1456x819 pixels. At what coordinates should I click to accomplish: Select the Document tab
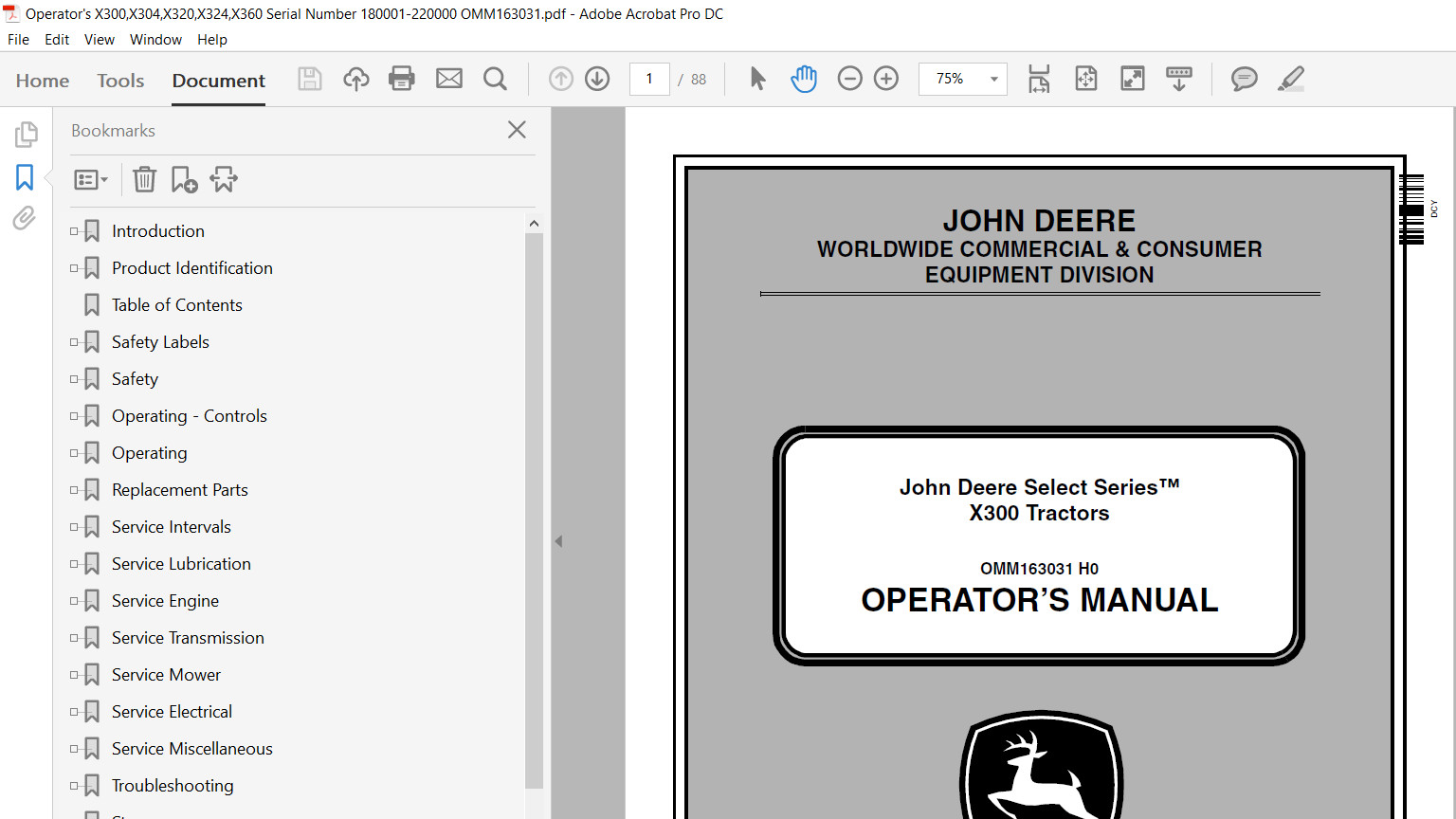(x=219, y=81)
